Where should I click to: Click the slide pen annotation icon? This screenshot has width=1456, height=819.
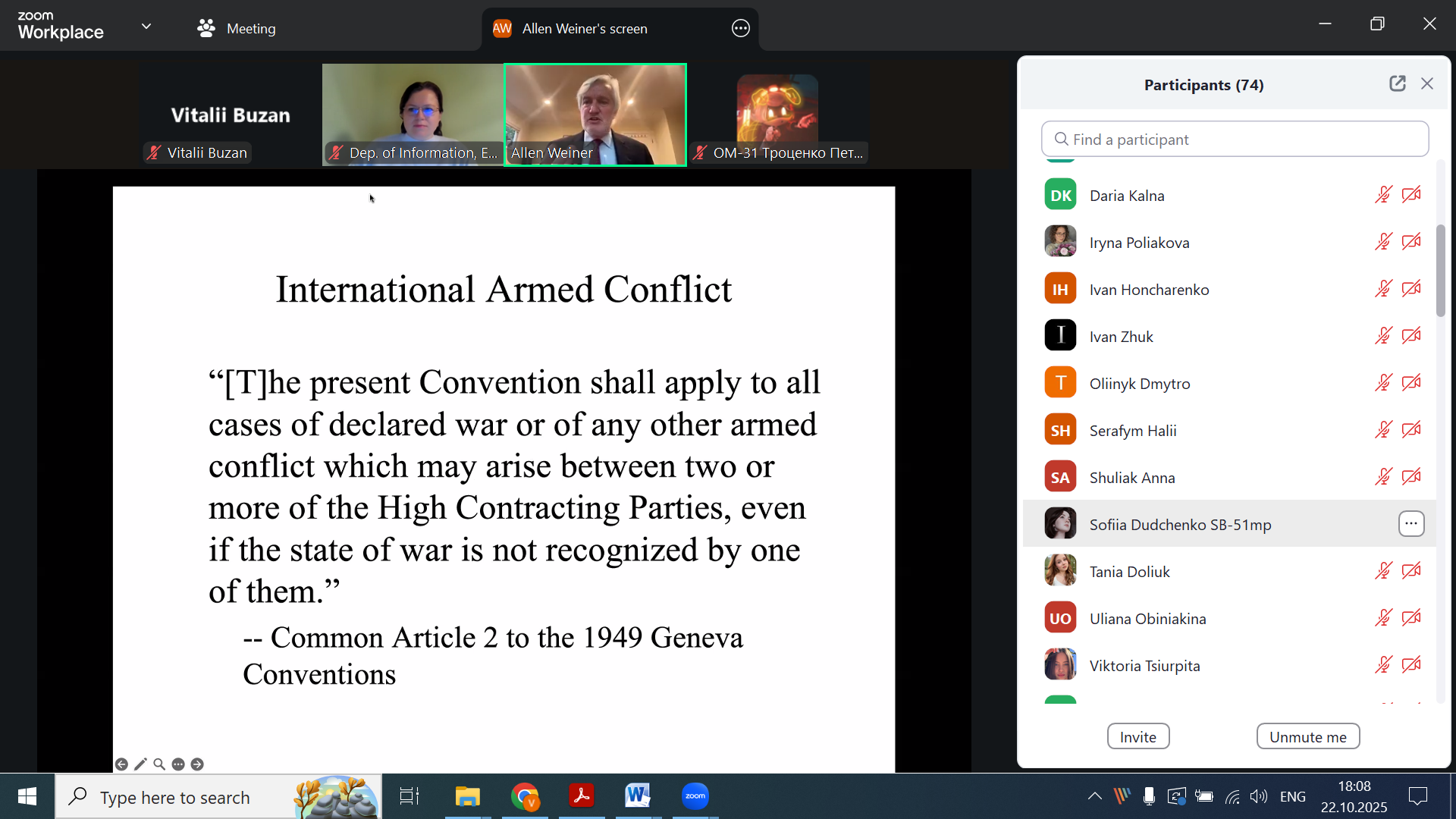140,764
